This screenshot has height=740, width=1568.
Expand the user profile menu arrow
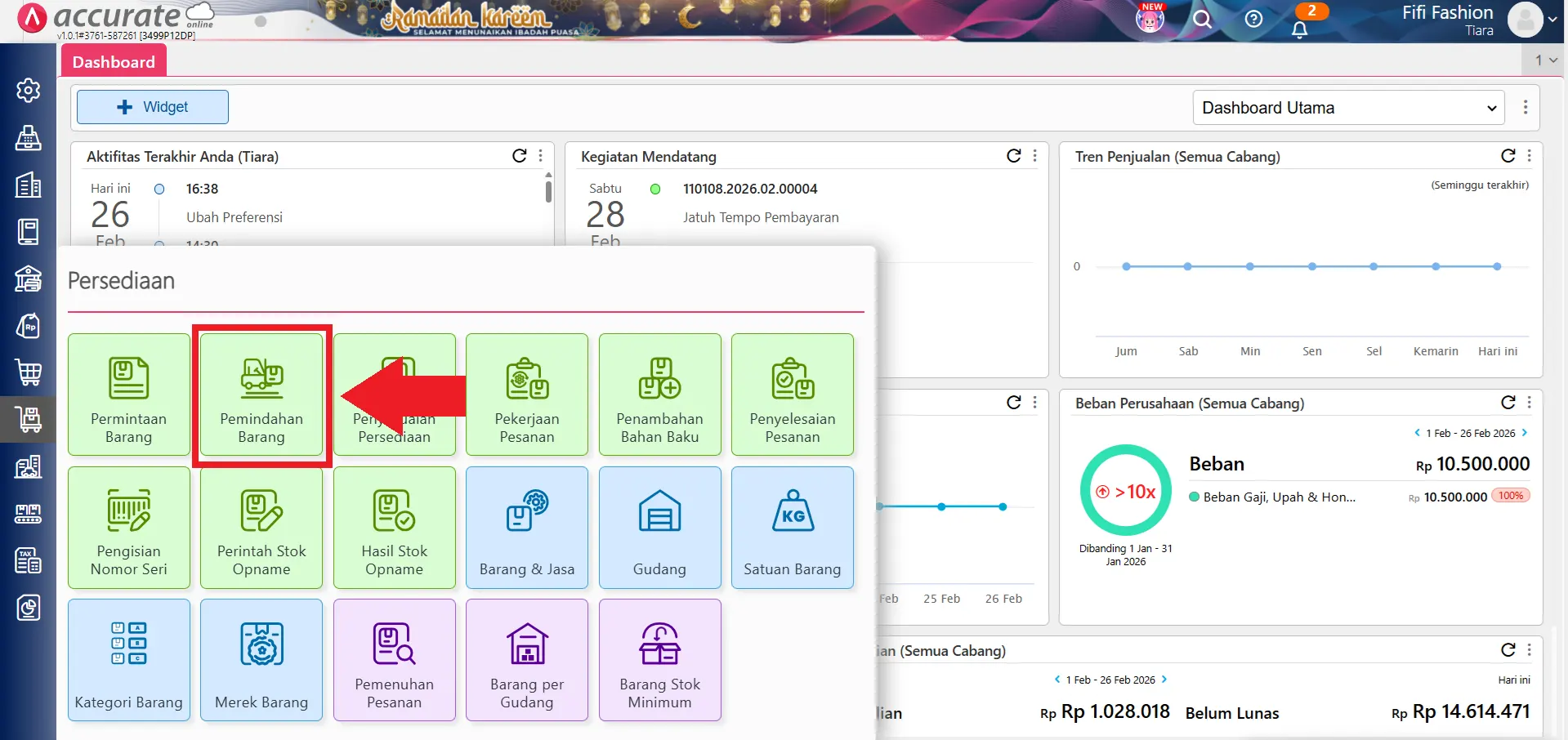(1552, 20)
